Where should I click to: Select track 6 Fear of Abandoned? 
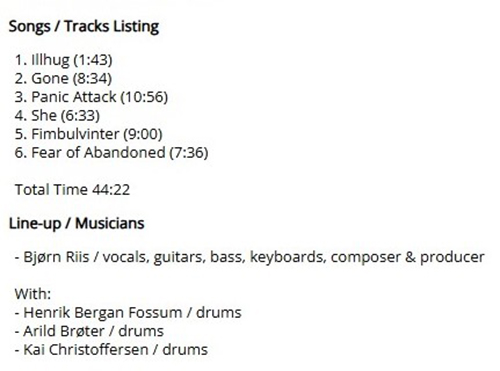click(x=111, y=153)
